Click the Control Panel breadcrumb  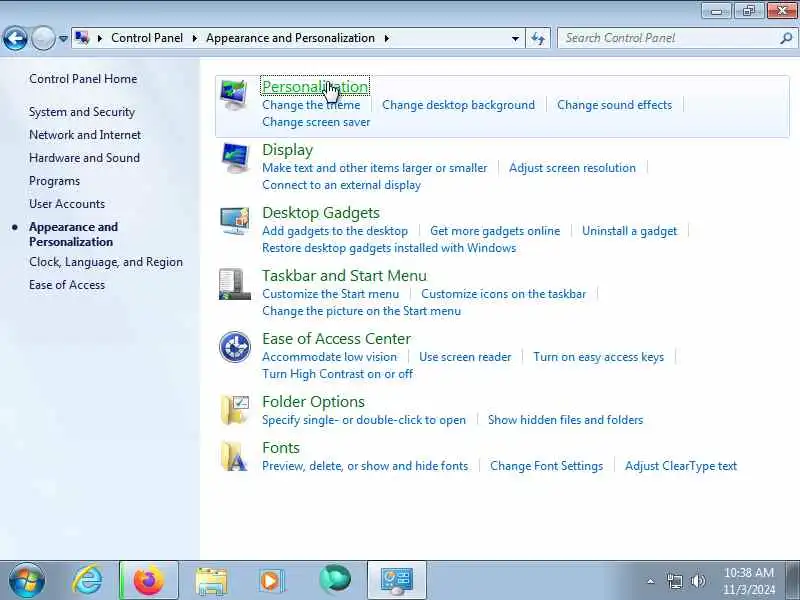tap(147, 38)
